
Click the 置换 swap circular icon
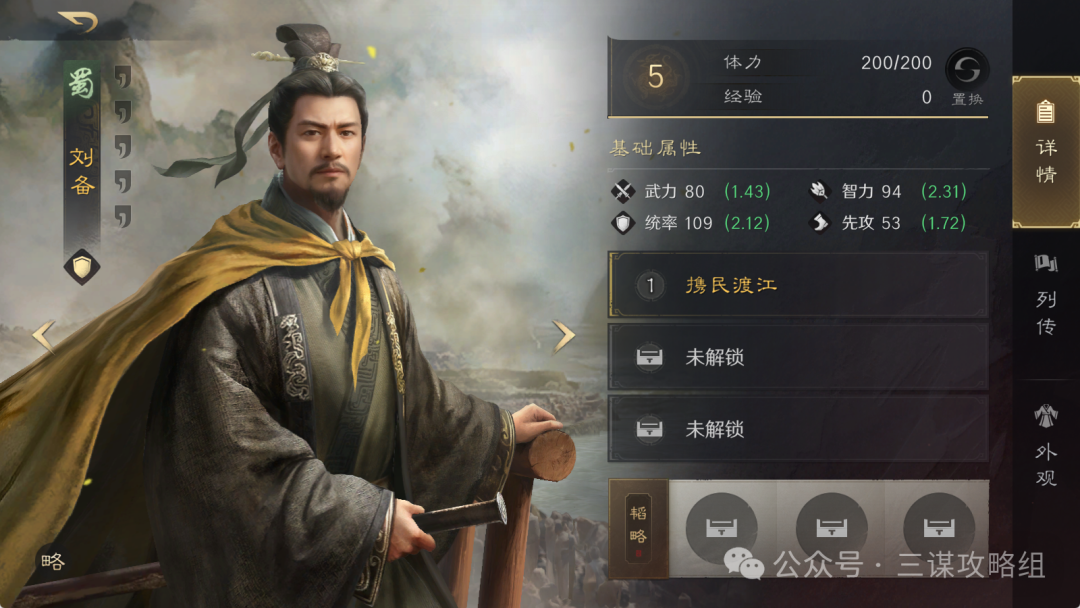point(966,70)
